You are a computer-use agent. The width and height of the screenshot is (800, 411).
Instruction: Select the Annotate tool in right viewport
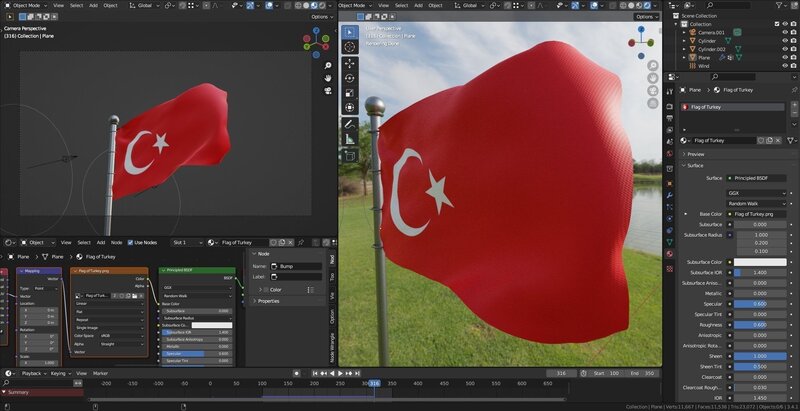click(x=350, y=124)
